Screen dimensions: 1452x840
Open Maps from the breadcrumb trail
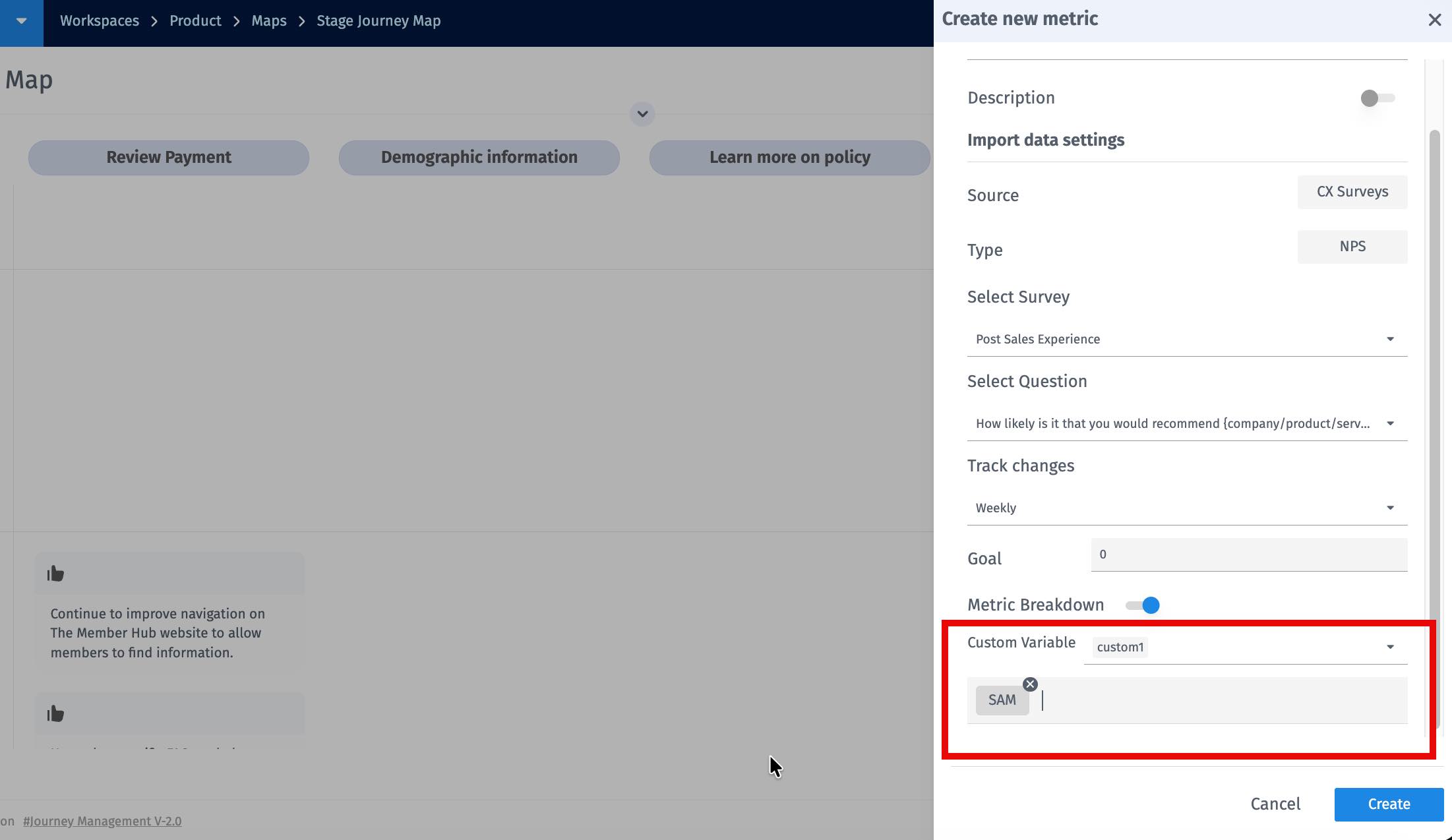[x=268, y=20]
